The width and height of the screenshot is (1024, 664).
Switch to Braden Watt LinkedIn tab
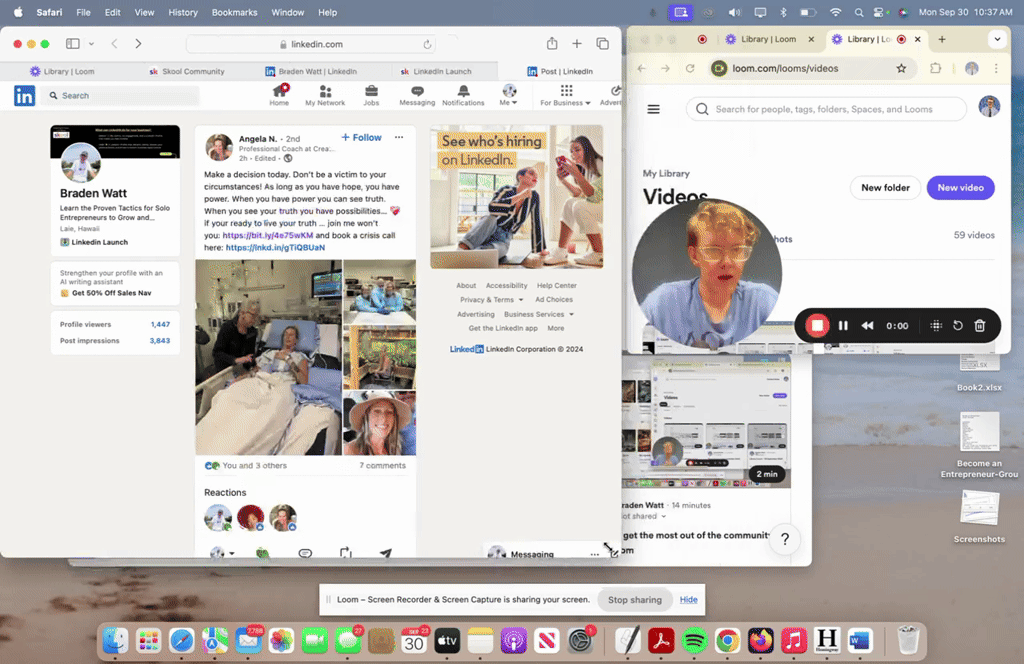coord(311,71)
